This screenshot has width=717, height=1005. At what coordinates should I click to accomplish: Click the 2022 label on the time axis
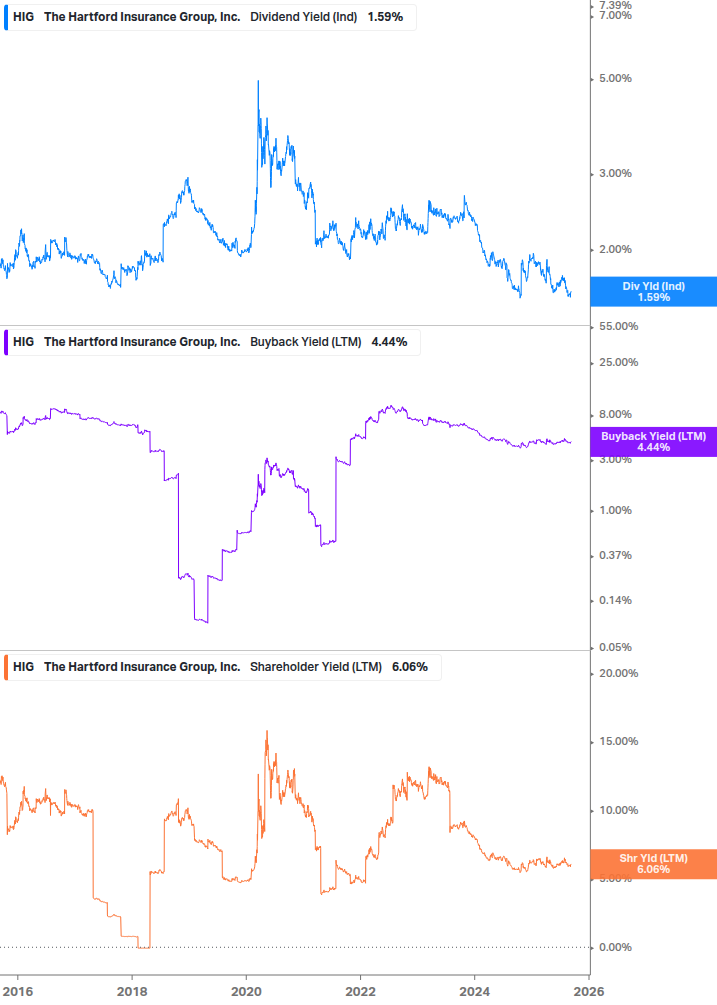360,992
